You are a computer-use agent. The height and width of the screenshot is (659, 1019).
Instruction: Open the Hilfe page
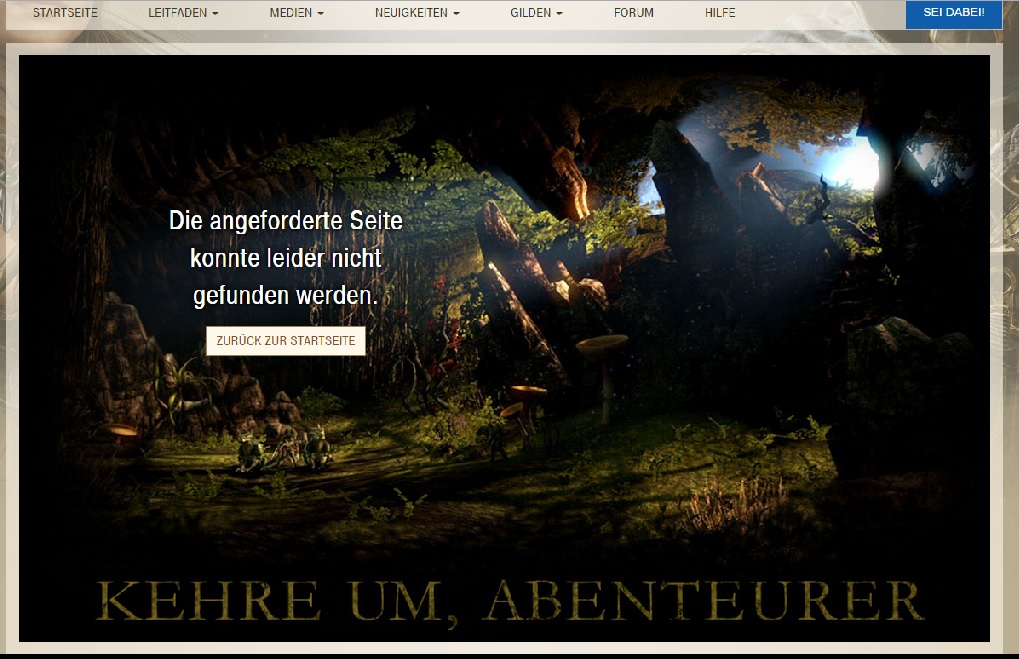pyautogui.click(x=720, y=12)
